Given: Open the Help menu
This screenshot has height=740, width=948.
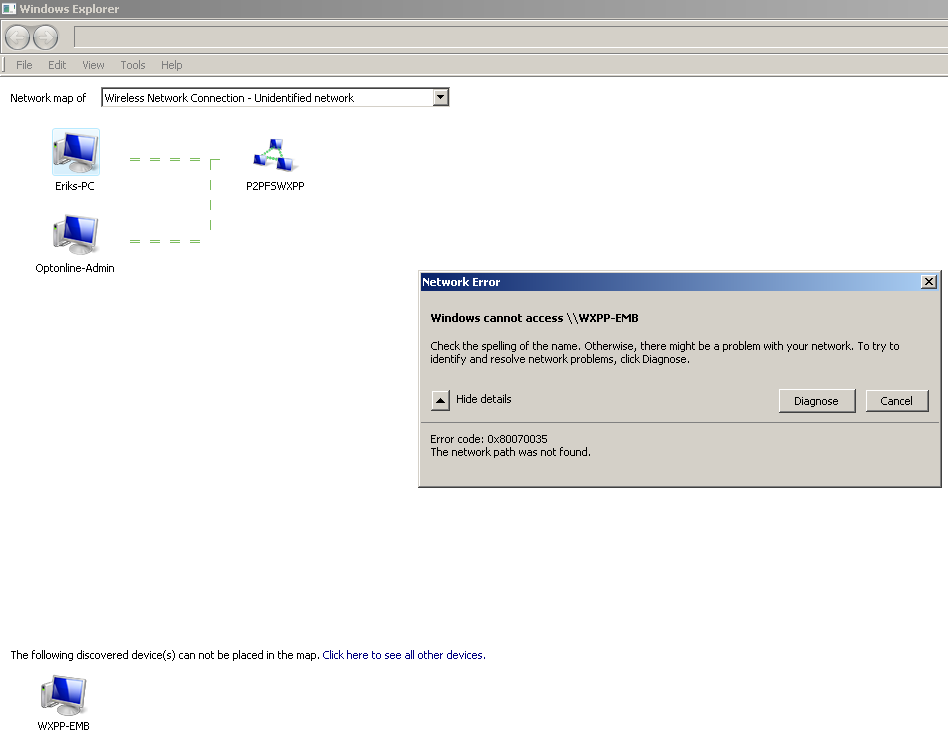Looking at the screenshot, I should 172,65.
